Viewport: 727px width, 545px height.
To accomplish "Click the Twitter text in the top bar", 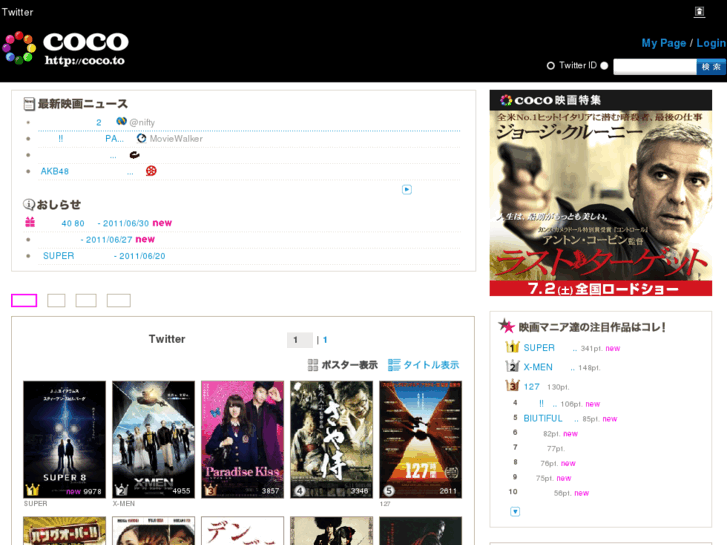I will point(18,12).
